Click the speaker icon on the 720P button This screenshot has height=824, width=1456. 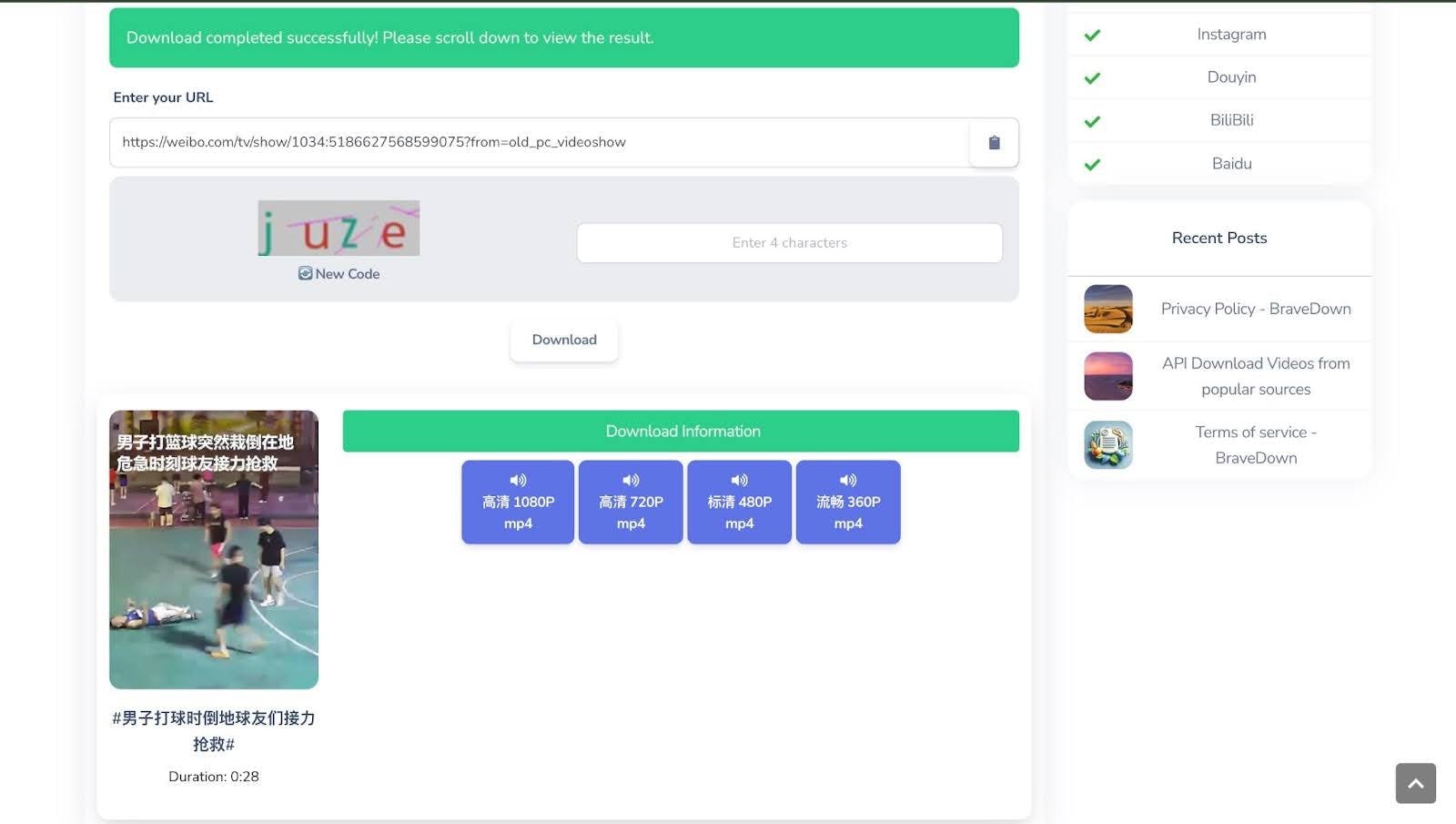[631, 480]
